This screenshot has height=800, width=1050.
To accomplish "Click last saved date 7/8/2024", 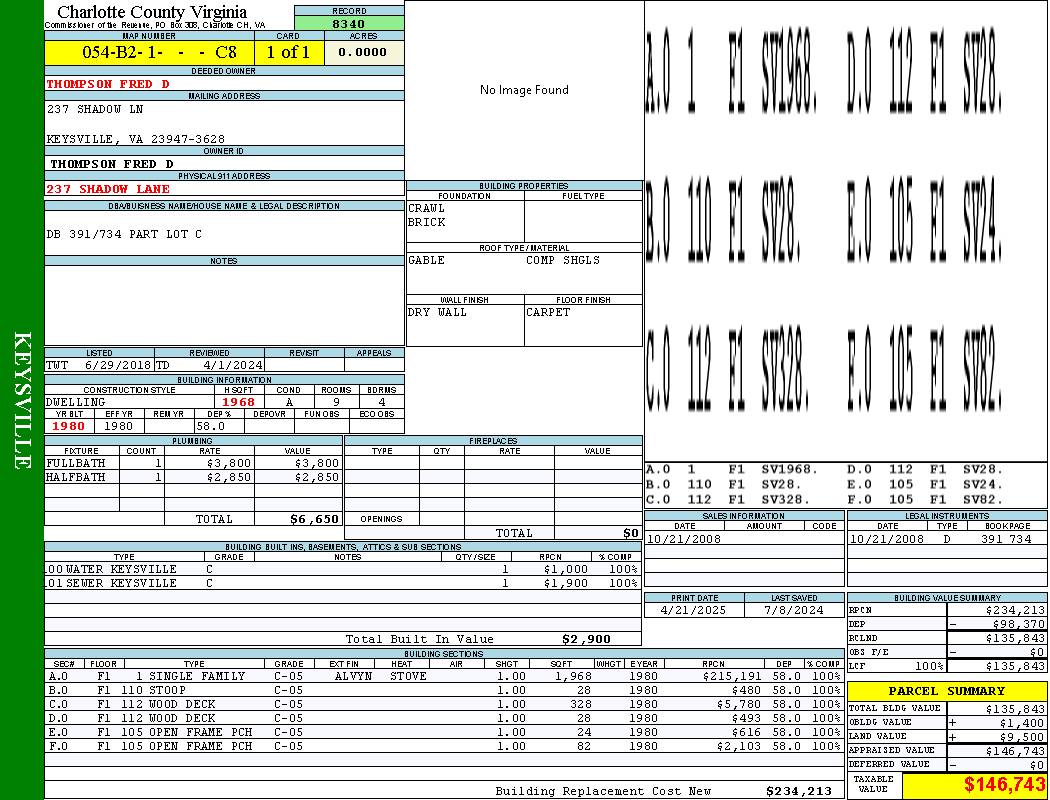I will click(794, 610).
